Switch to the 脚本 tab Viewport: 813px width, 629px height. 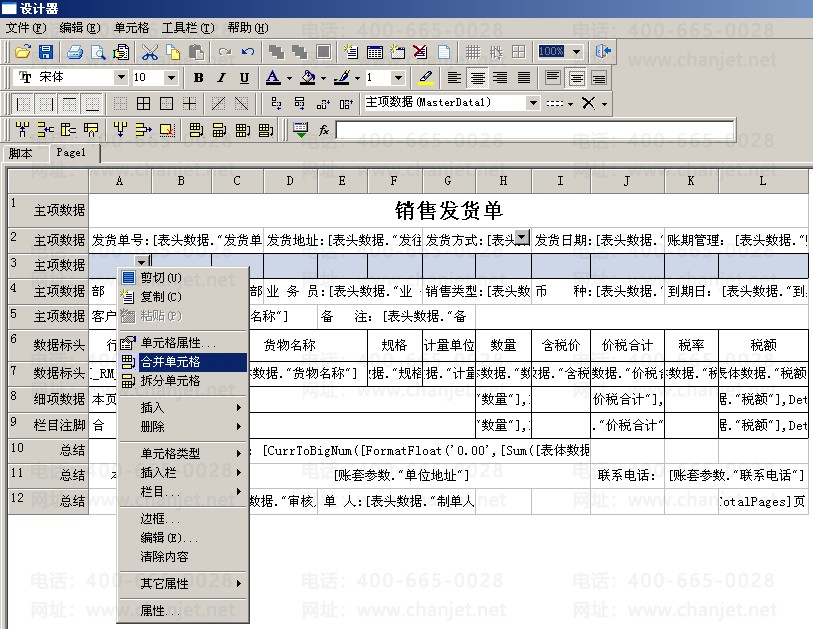point(21,154)
